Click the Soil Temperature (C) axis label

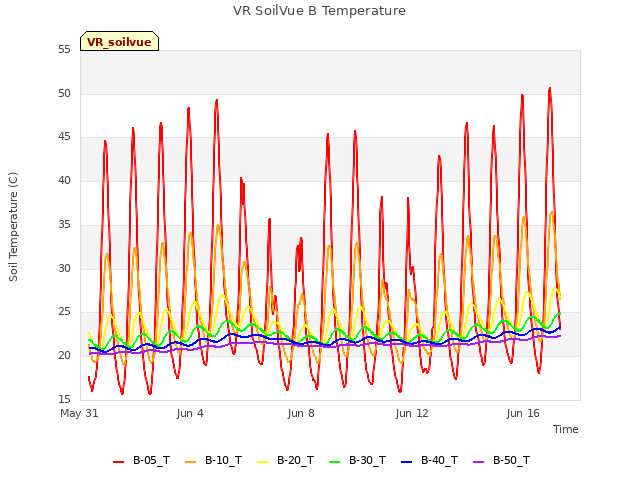point(13,227)
